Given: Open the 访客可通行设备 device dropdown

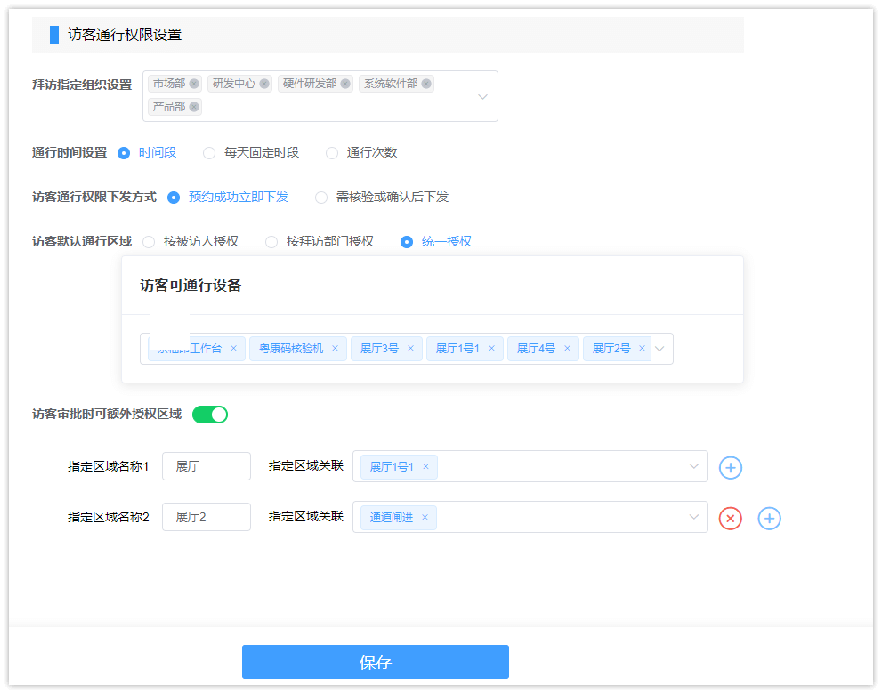Looking at the screenshot, I should coord(659,348).
